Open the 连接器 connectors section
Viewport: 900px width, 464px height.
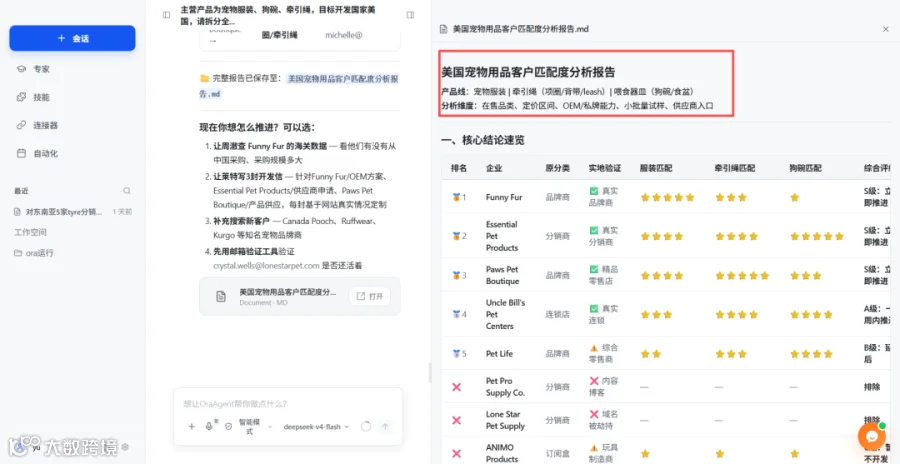(x=37, y=125)
